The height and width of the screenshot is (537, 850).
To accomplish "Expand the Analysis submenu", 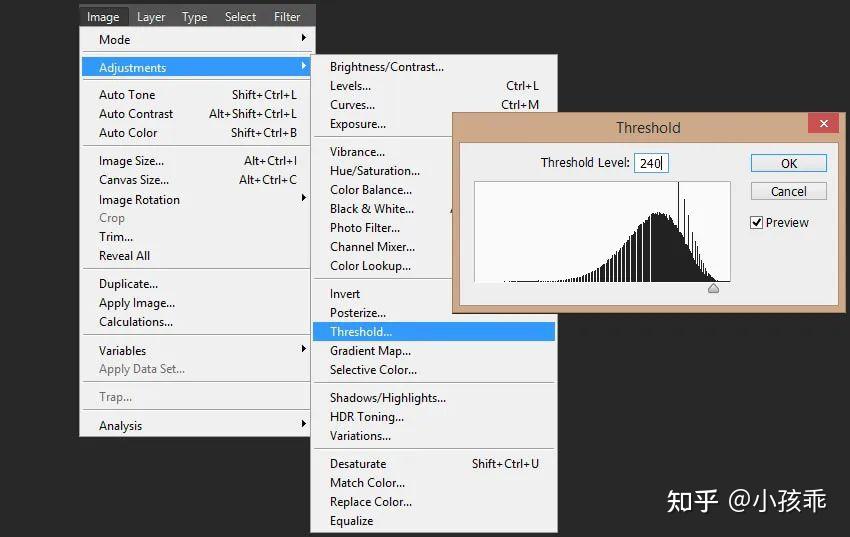I will [x=197, y=425].
